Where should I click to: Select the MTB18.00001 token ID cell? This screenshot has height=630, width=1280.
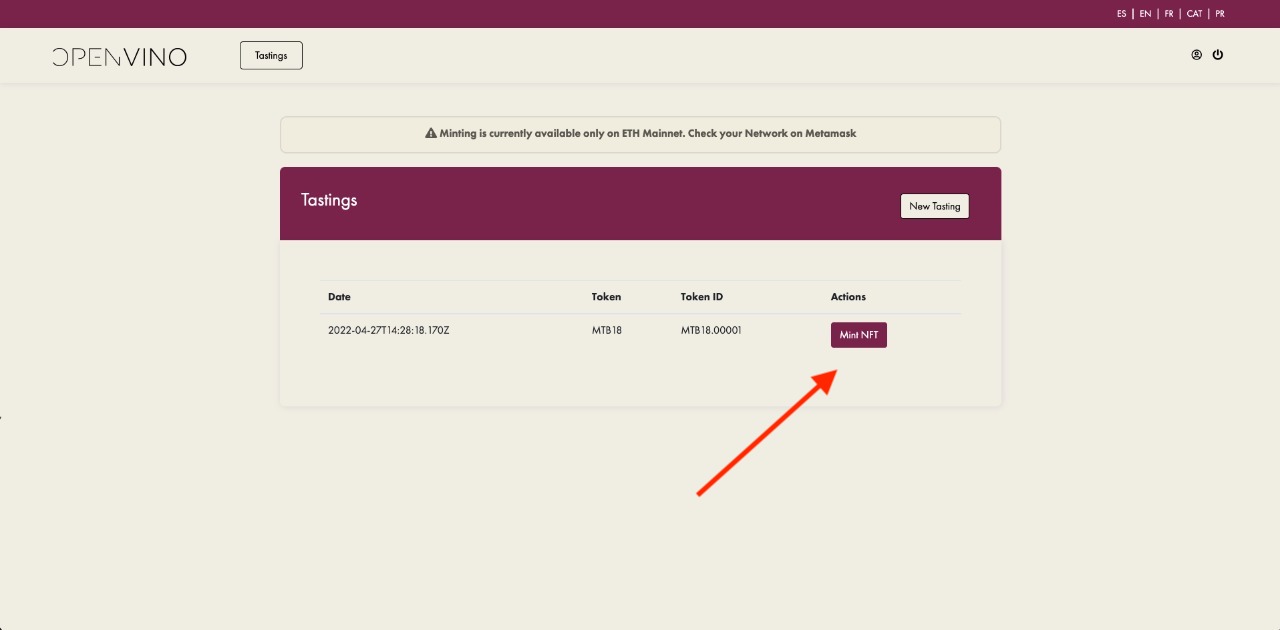(711, 330)
